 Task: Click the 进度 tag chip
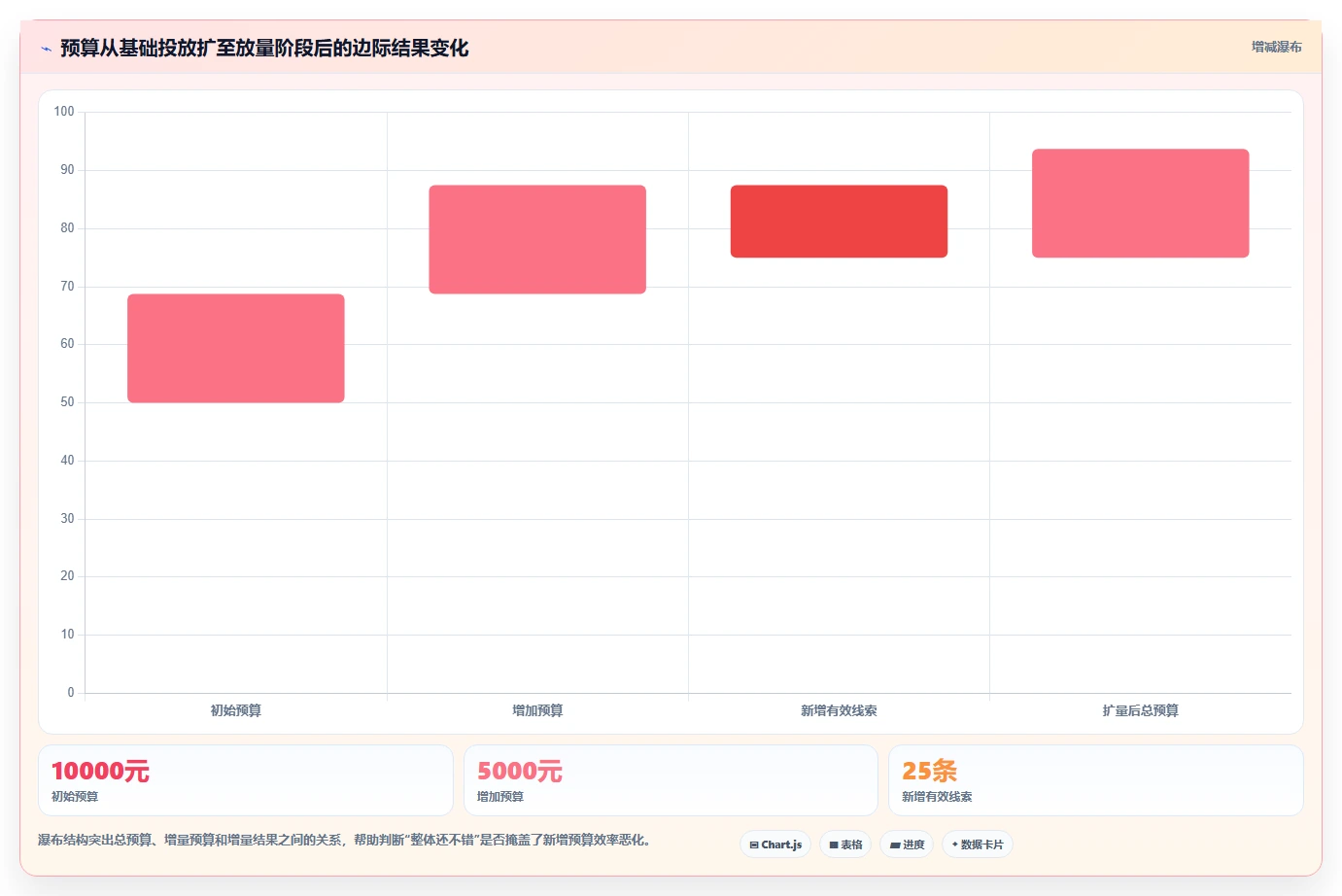[x=907, y=844]
